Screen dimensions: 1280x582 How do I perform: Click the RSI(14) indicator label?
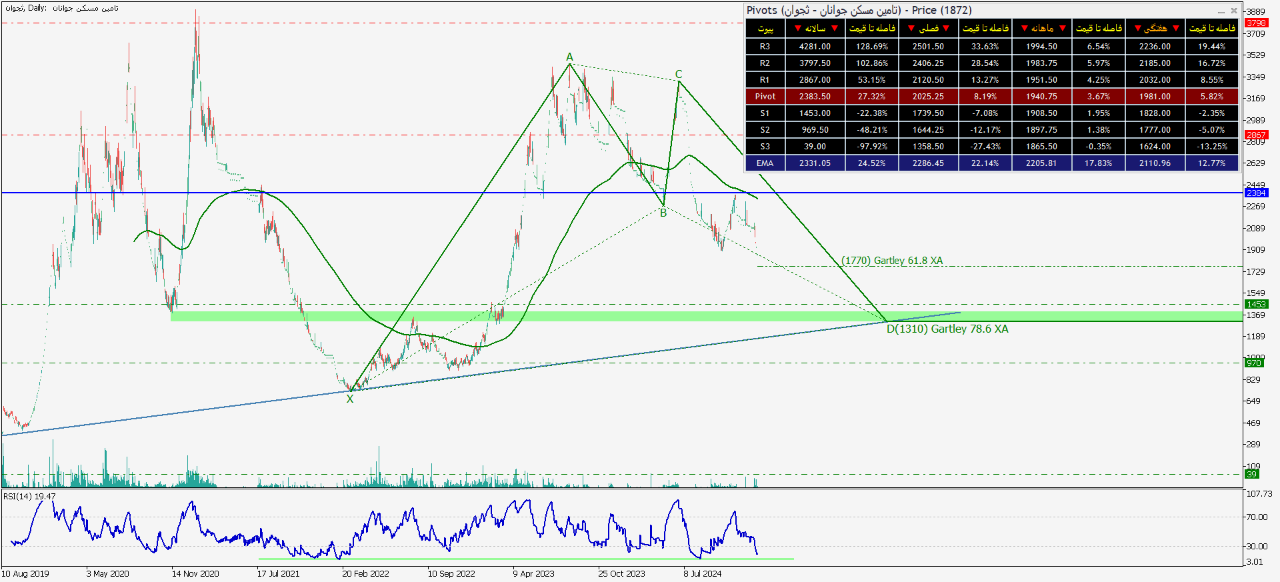[x=28, y=495]
